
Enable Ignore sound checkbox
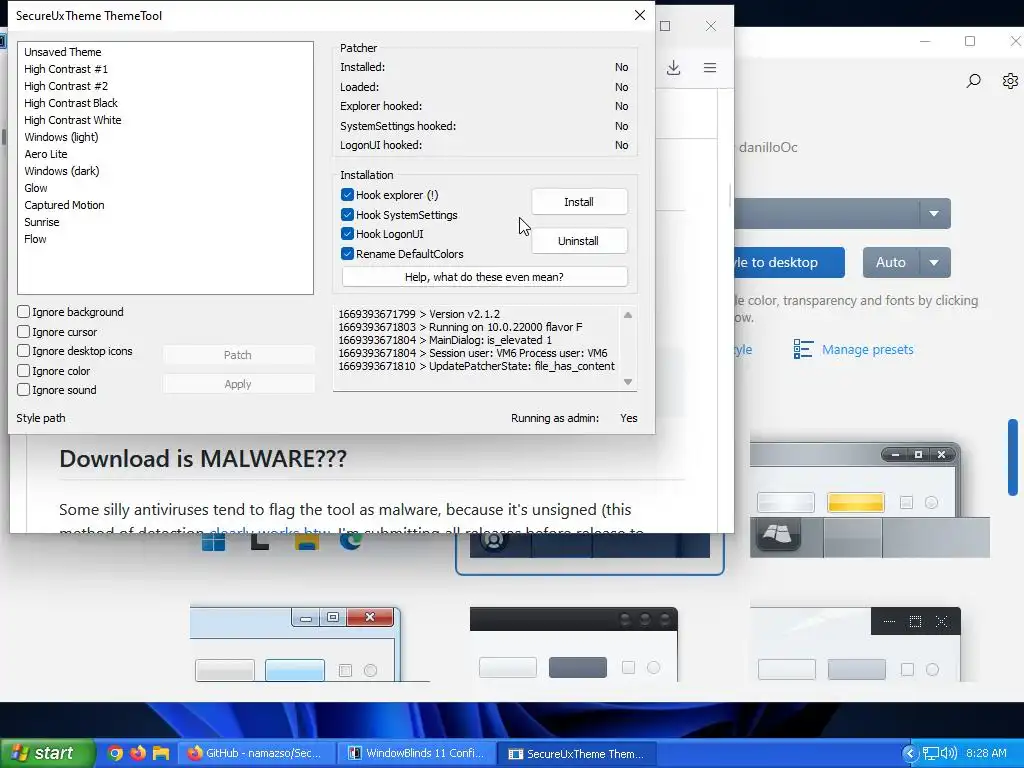click(24, 390)
